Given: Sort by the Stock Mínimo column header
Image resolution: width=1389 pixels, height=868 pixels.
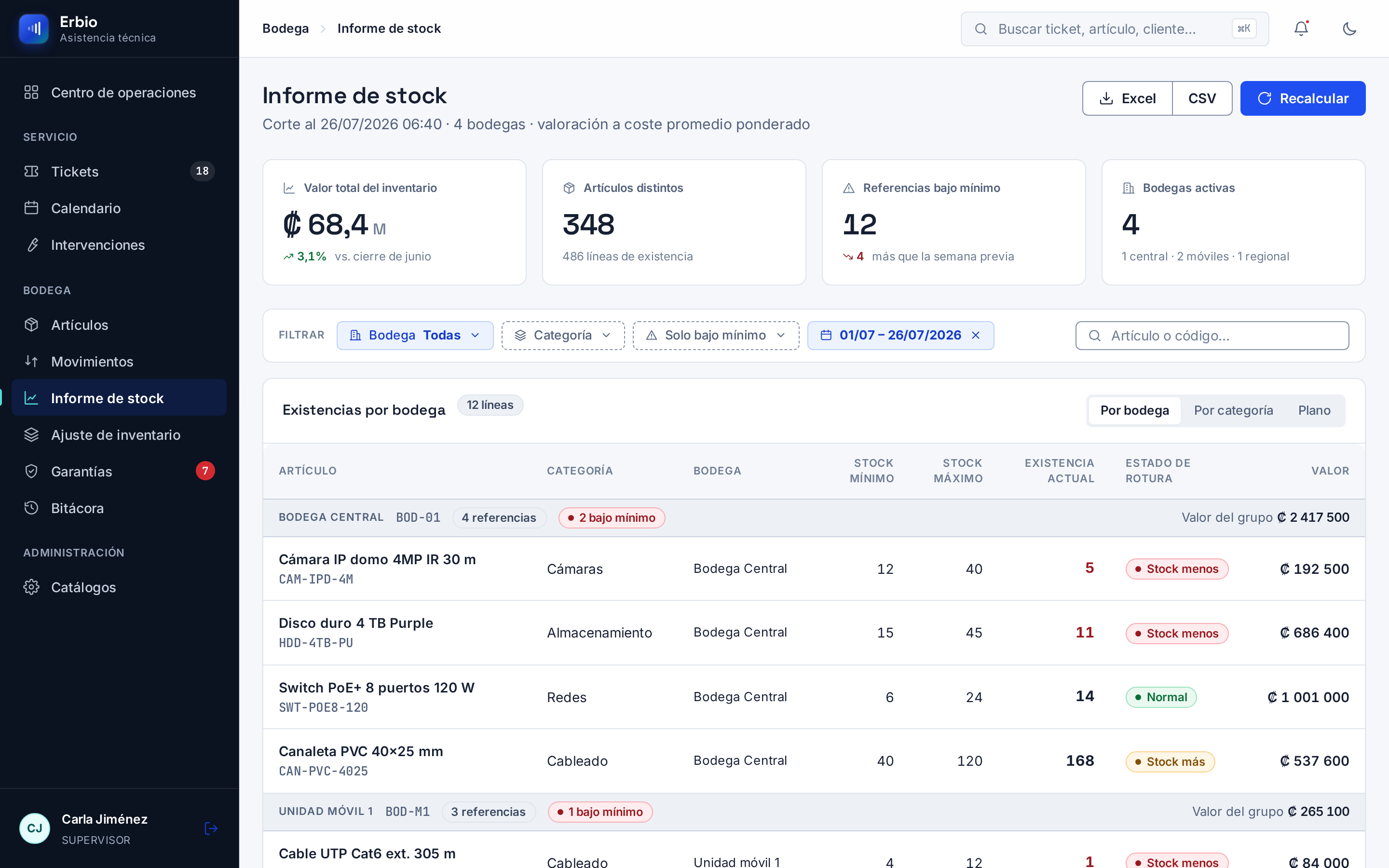Looking at the screenshot, I should click(x=872, y=471).
